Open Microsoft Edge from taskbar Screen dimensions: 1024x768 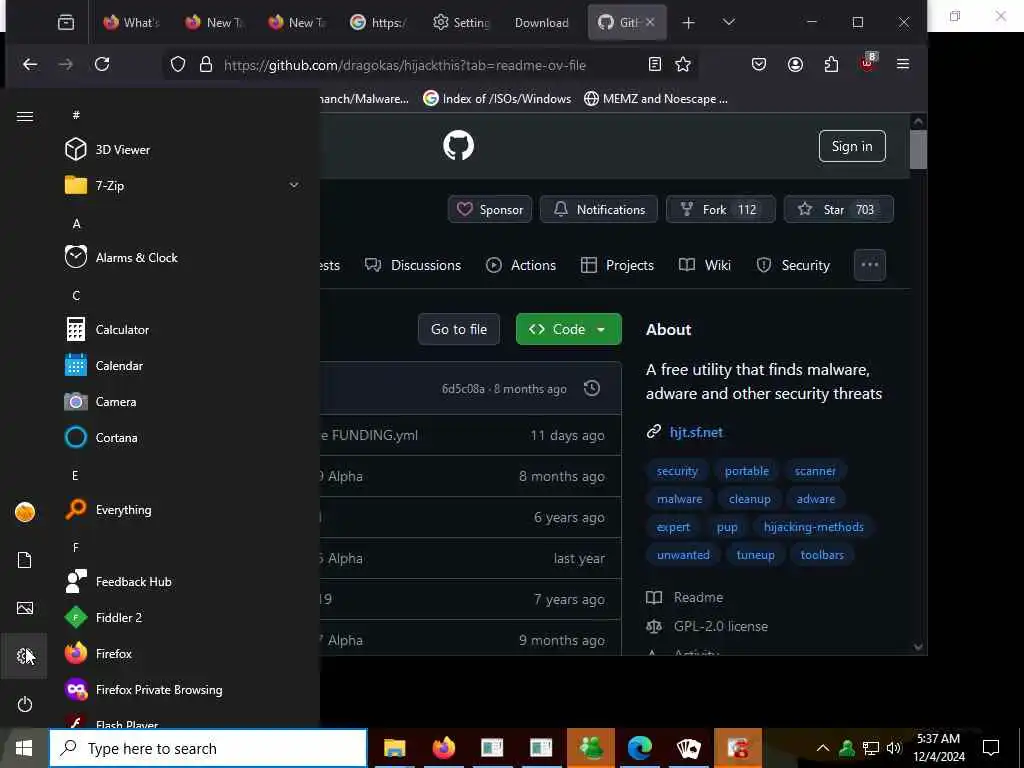(x=640, y=748)
